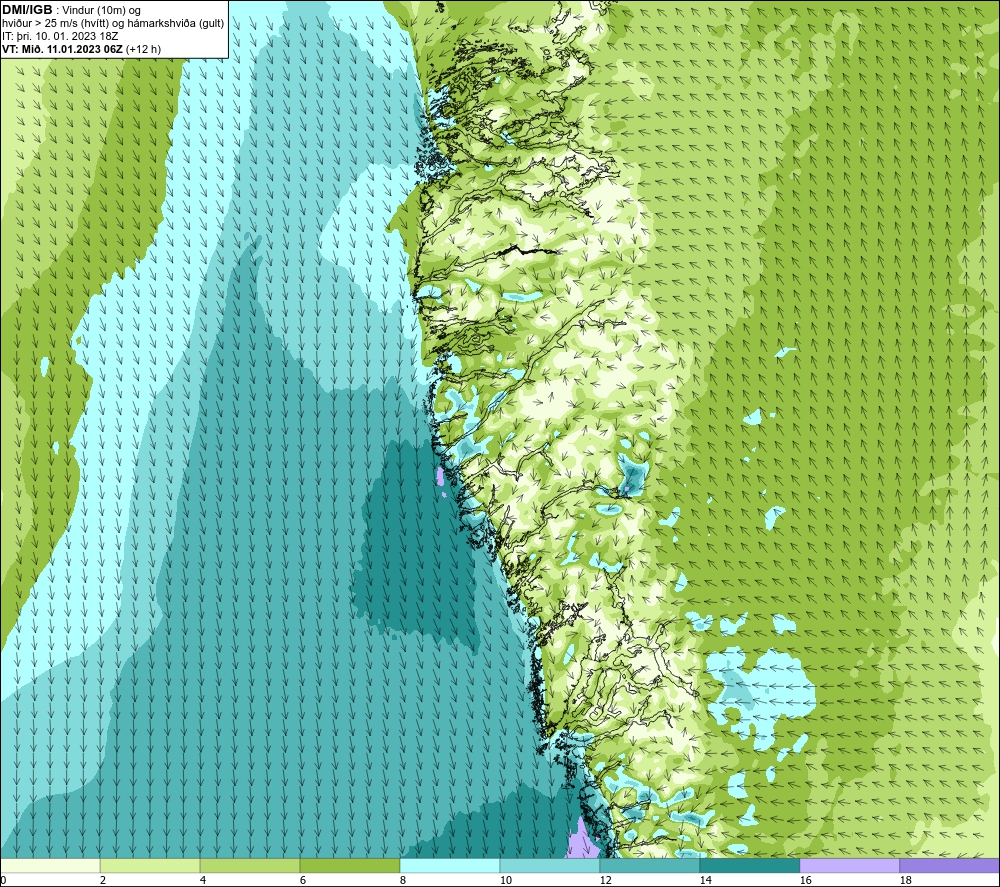Click the scale label '4'
1000x887 pixels.
click(x=203, y=881)
